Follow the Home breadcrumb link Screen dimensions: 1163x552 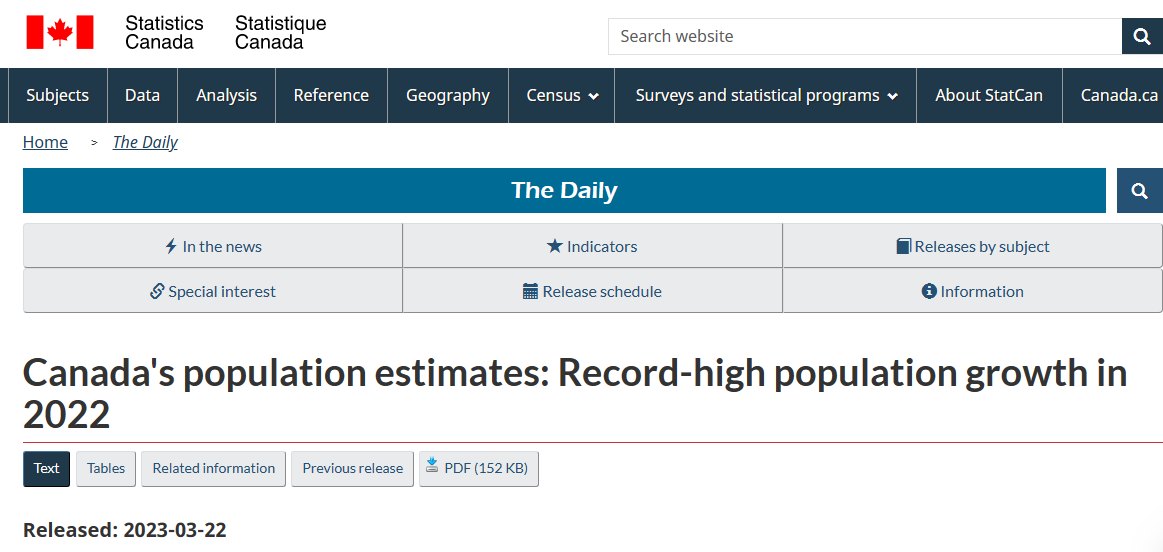click(45, 142)
